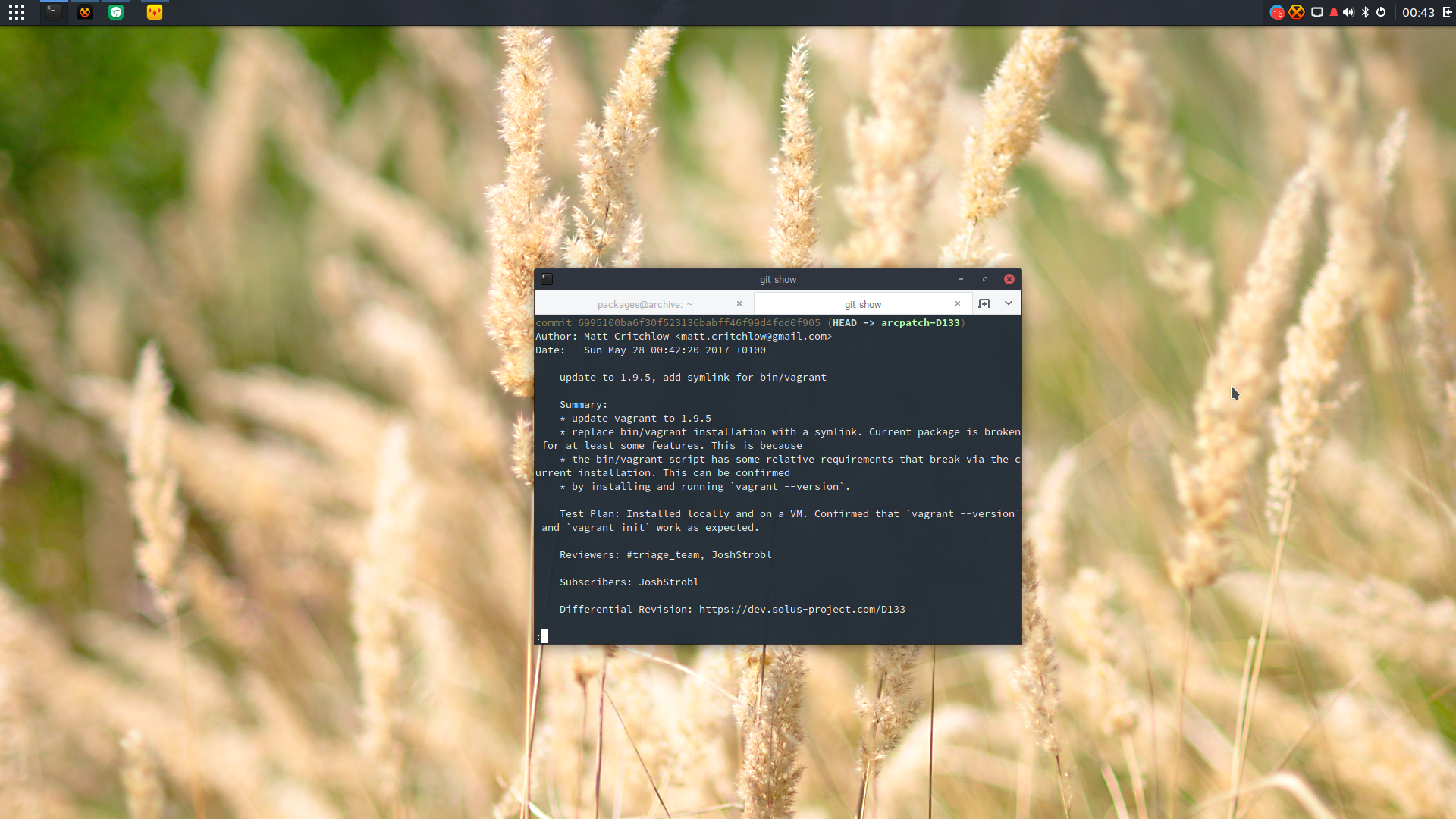Image resolution: width=1456 pixels, height=819 pixels.
Task: Open the orange hexagon app in taskbar
Action: (85, 12)
